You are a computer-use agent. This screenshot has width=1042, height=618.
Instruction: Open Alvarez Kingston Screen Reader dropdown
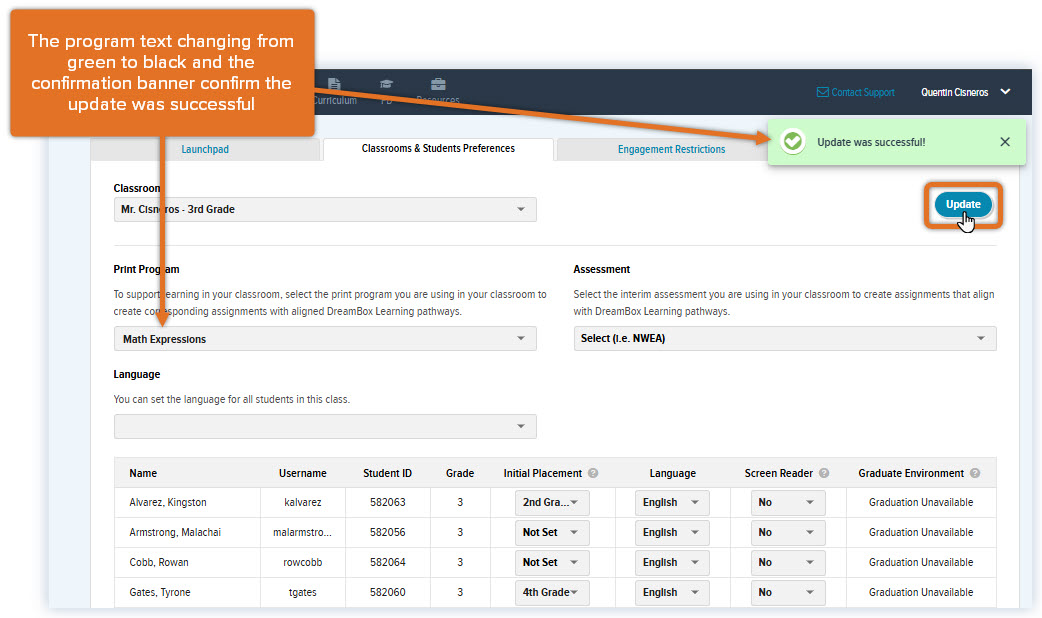(x=788, y=502)
